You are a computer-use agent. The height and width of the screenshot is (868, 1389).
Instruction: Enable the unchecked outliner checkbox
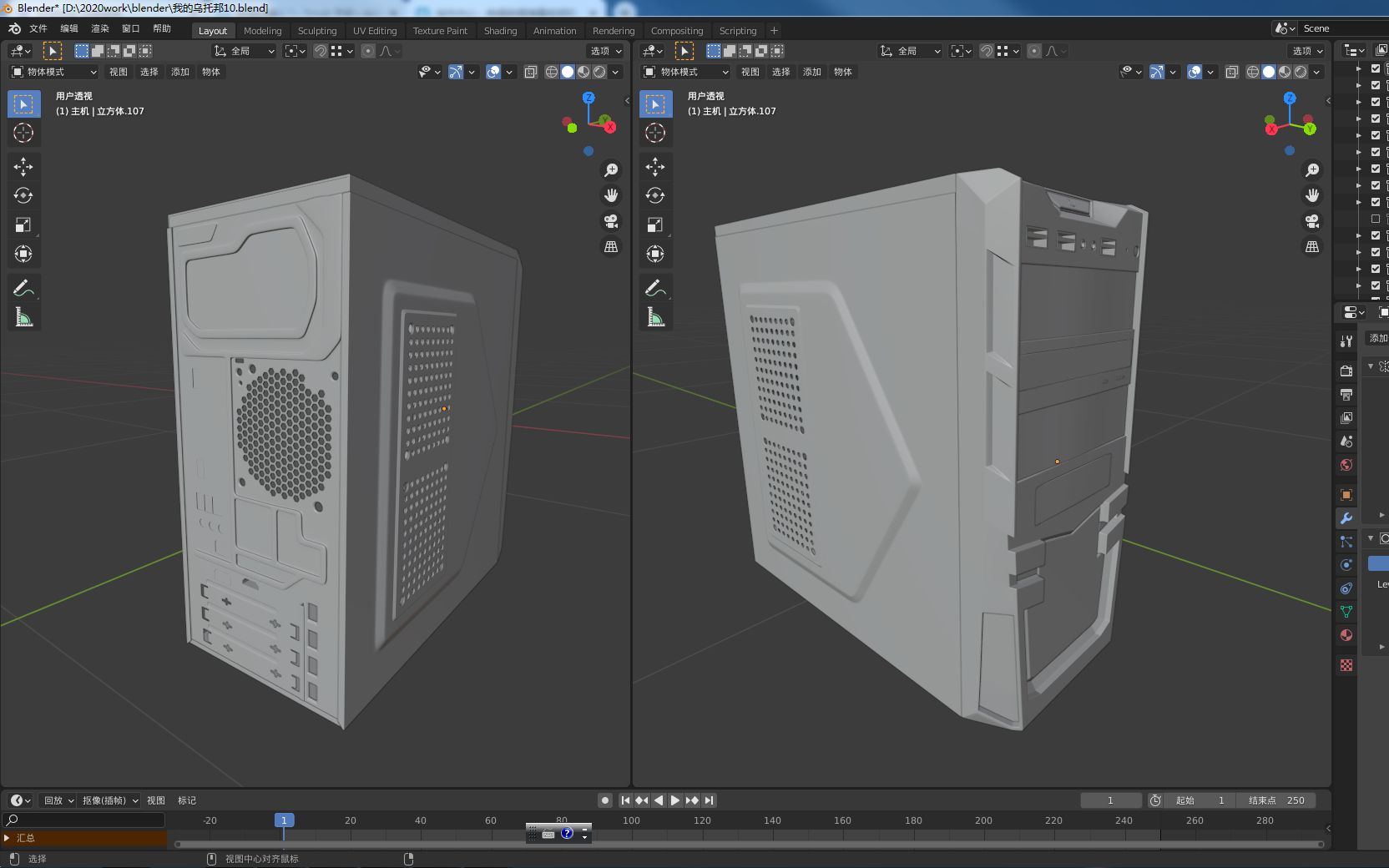[x=1376, y=219]
